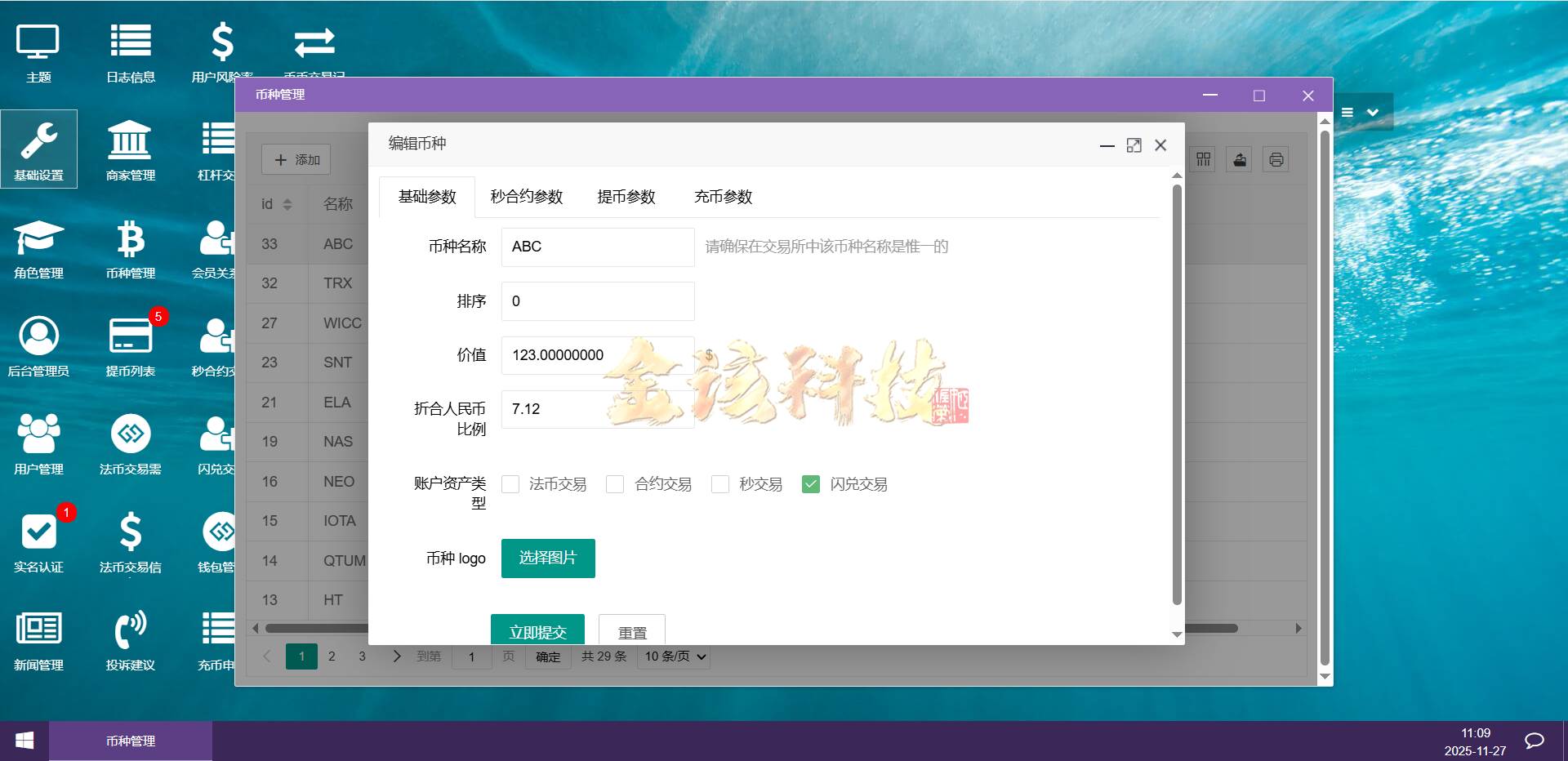Switch to the 秒合约参数 tab

tap(525, 197)
